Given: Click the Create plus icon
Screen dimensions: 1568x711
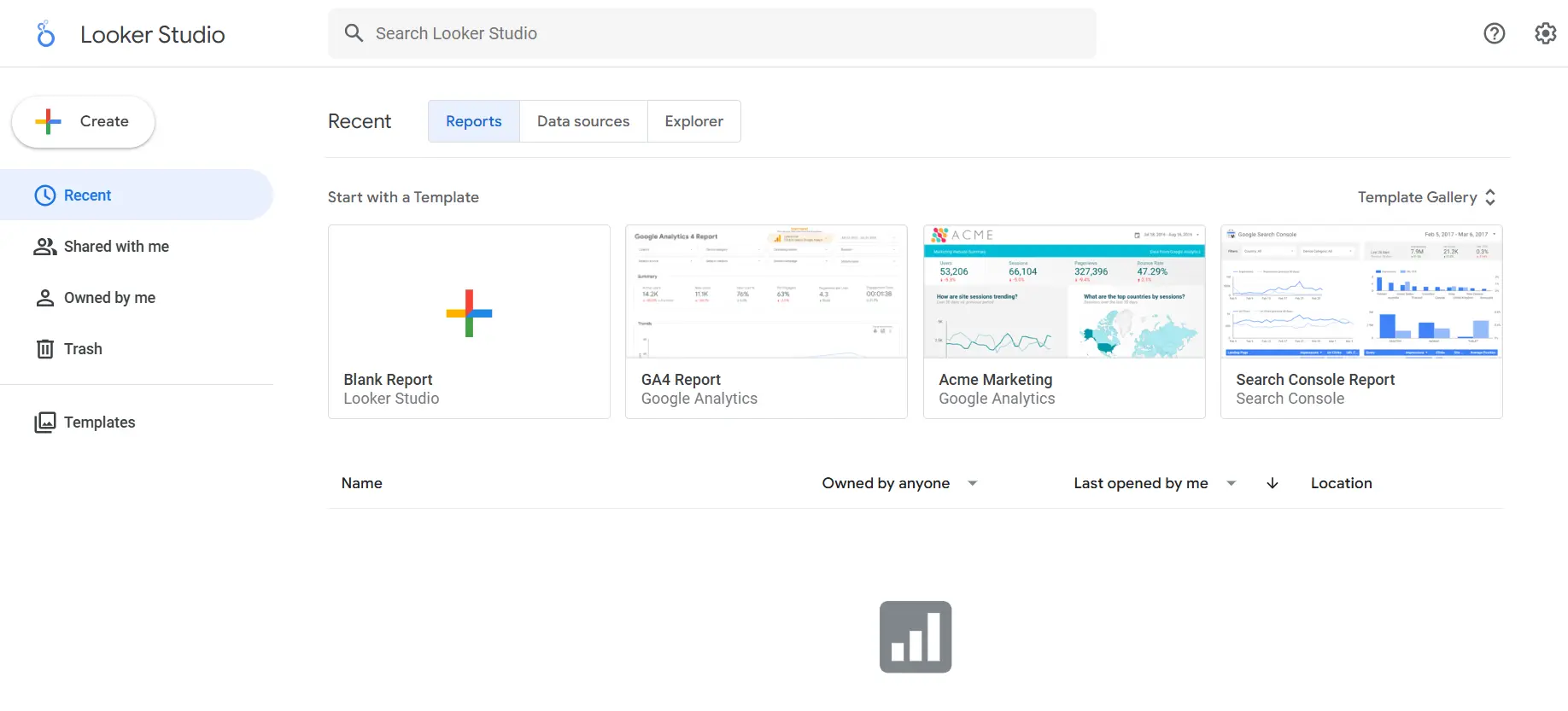Looking at the screenshot, I should [x=49, y=121].
